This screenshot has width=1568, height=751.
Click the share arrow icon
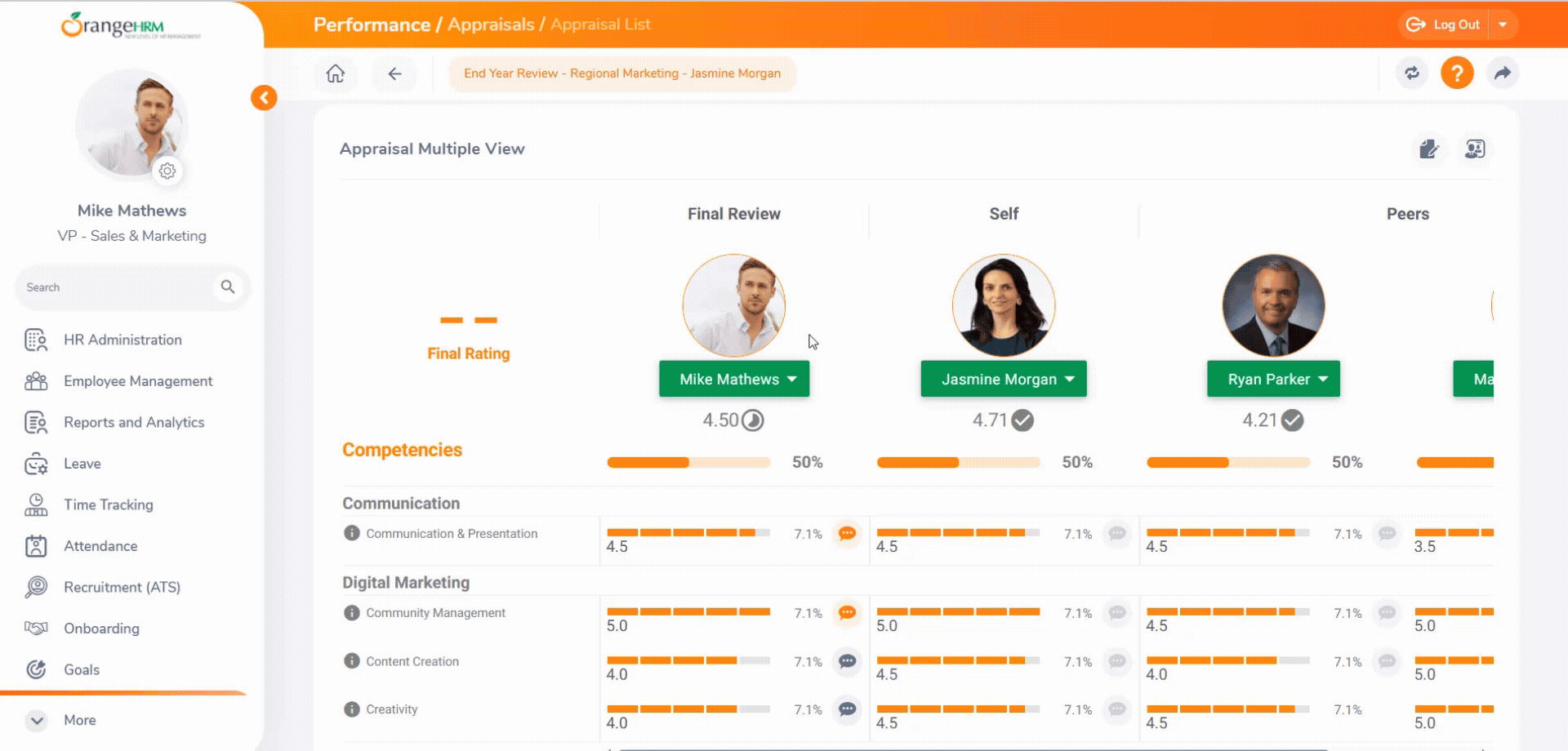1503,73
